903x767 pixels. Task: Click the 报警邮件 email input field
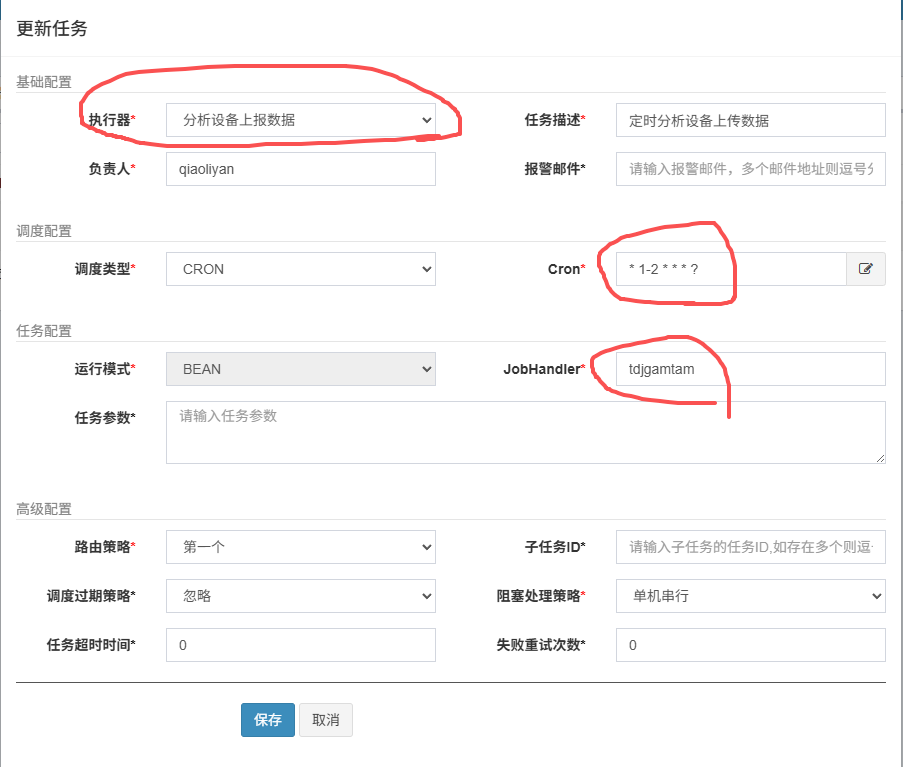tap(750, 169)
